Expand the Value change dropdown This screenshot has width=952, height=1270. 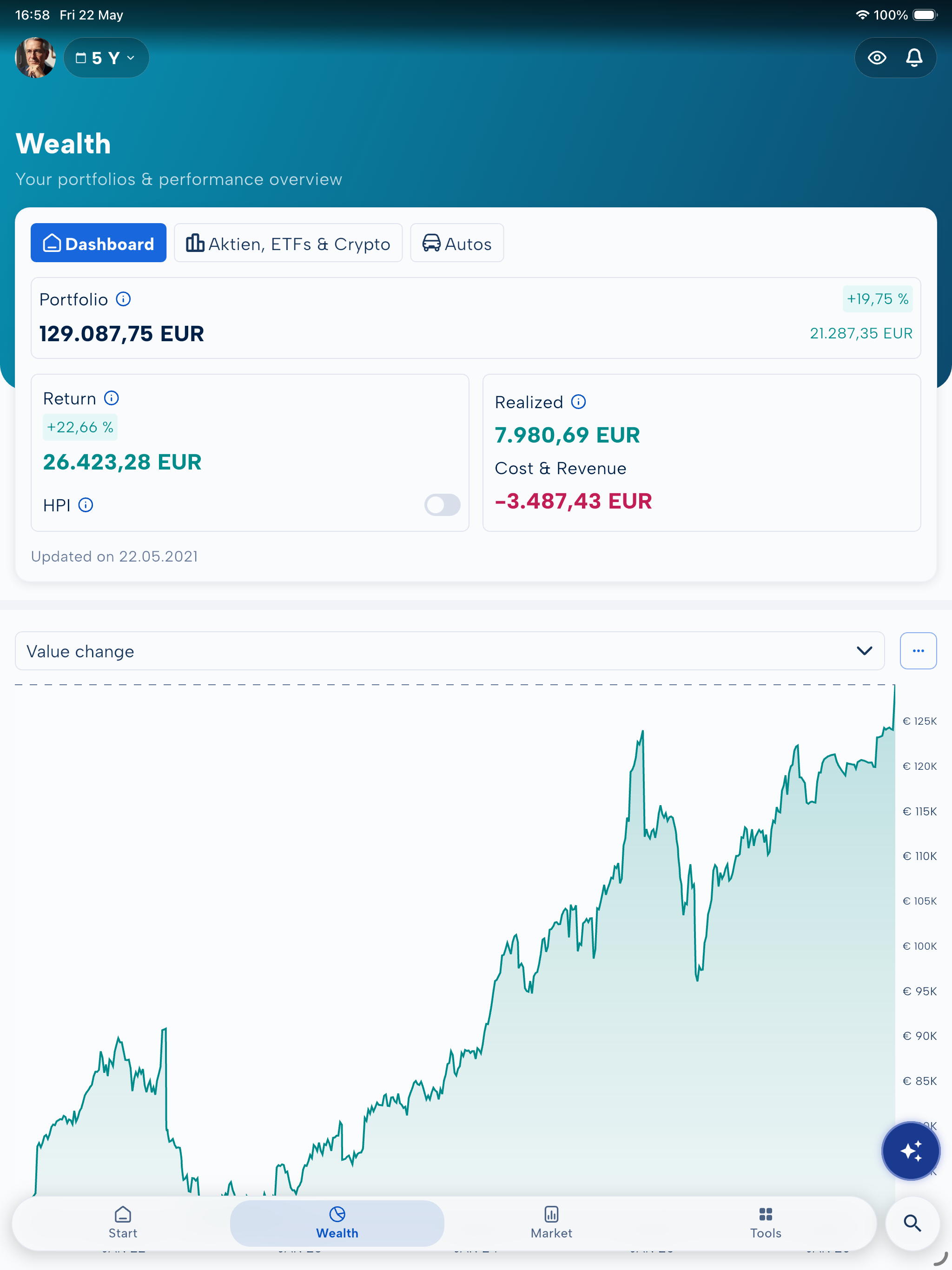[x=450, y=651]
